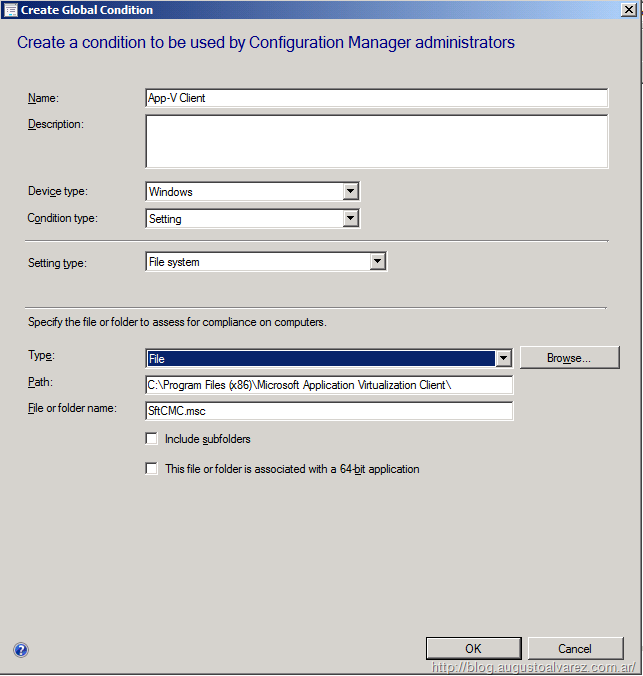
Task: Click the dialog icon in the title bar
Action: point(10,10)
